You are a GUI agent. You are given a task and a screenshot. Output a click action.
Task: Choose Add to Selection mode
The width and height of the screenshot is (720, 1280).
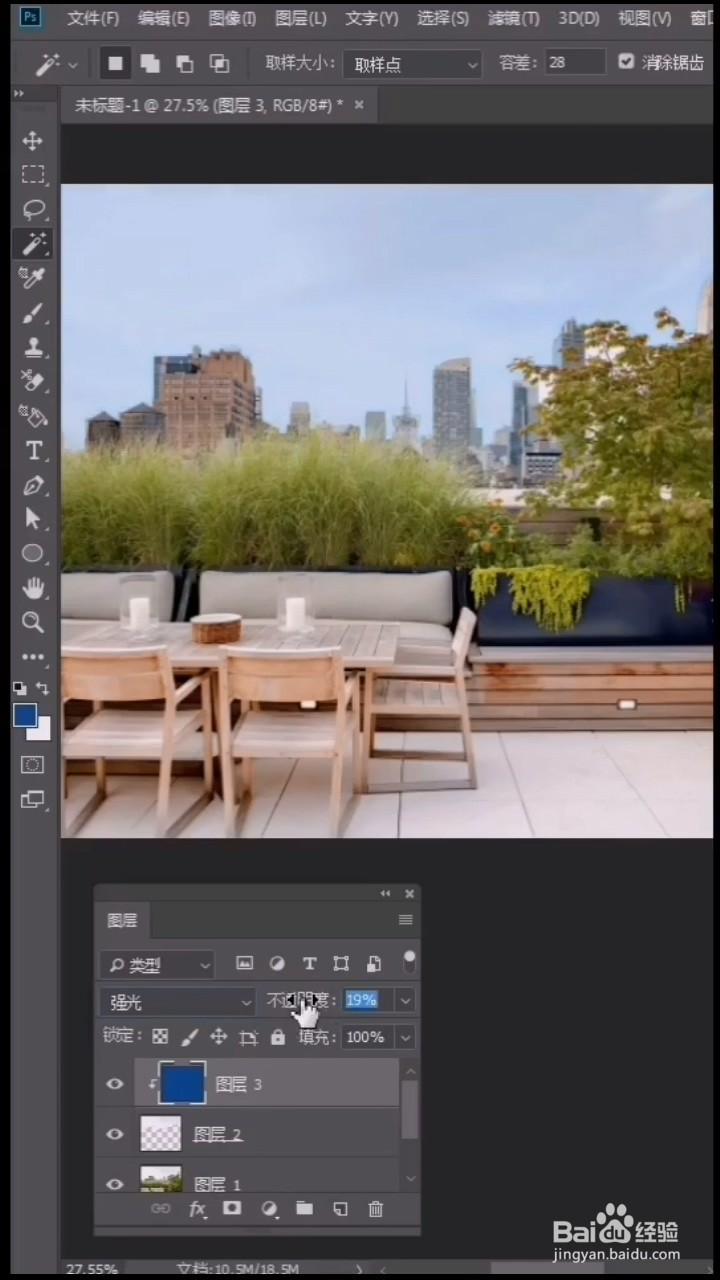click(150, 63)
